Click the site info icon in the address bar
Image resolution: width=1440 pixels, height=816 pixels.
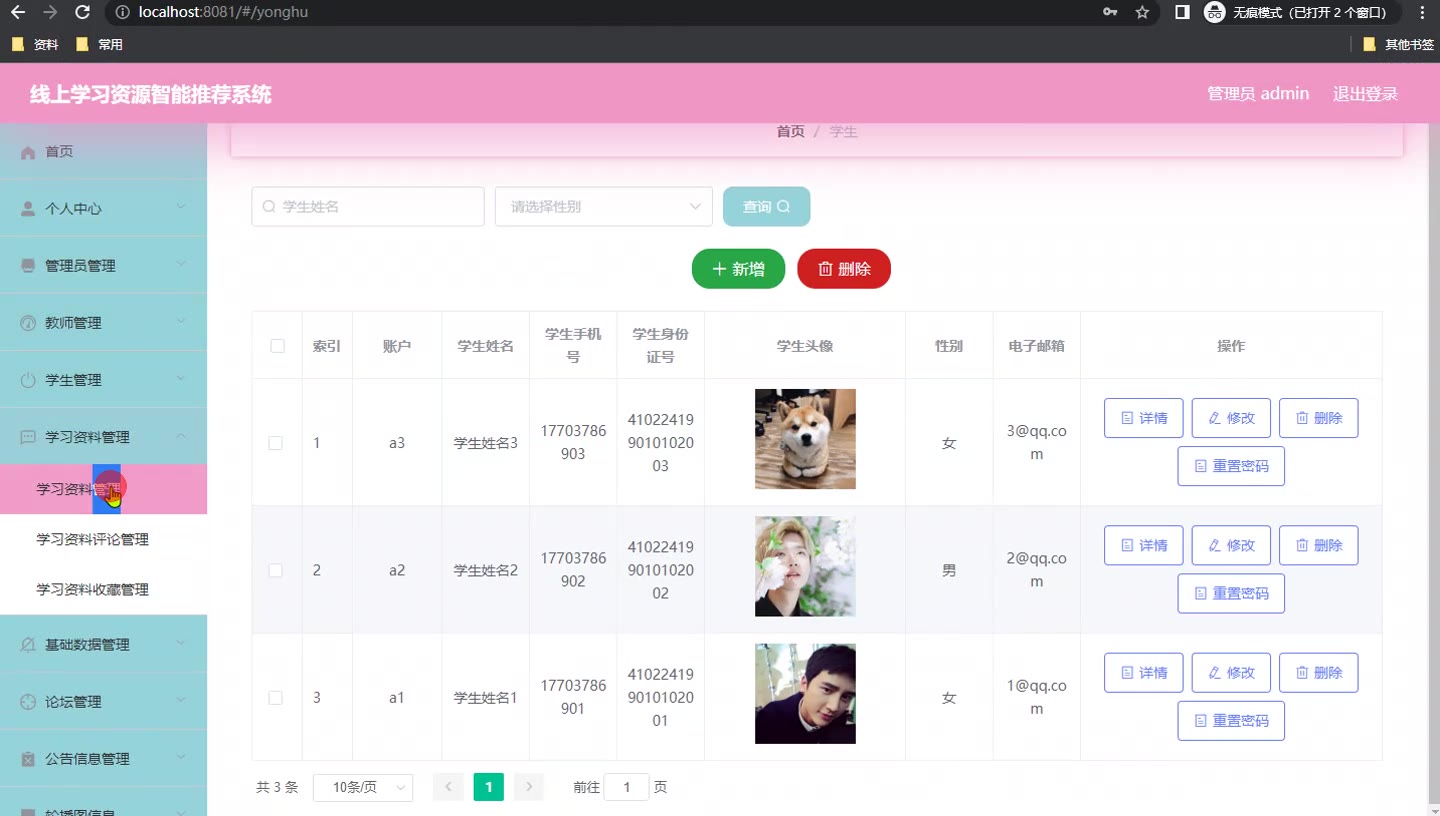tap(122, 12)
